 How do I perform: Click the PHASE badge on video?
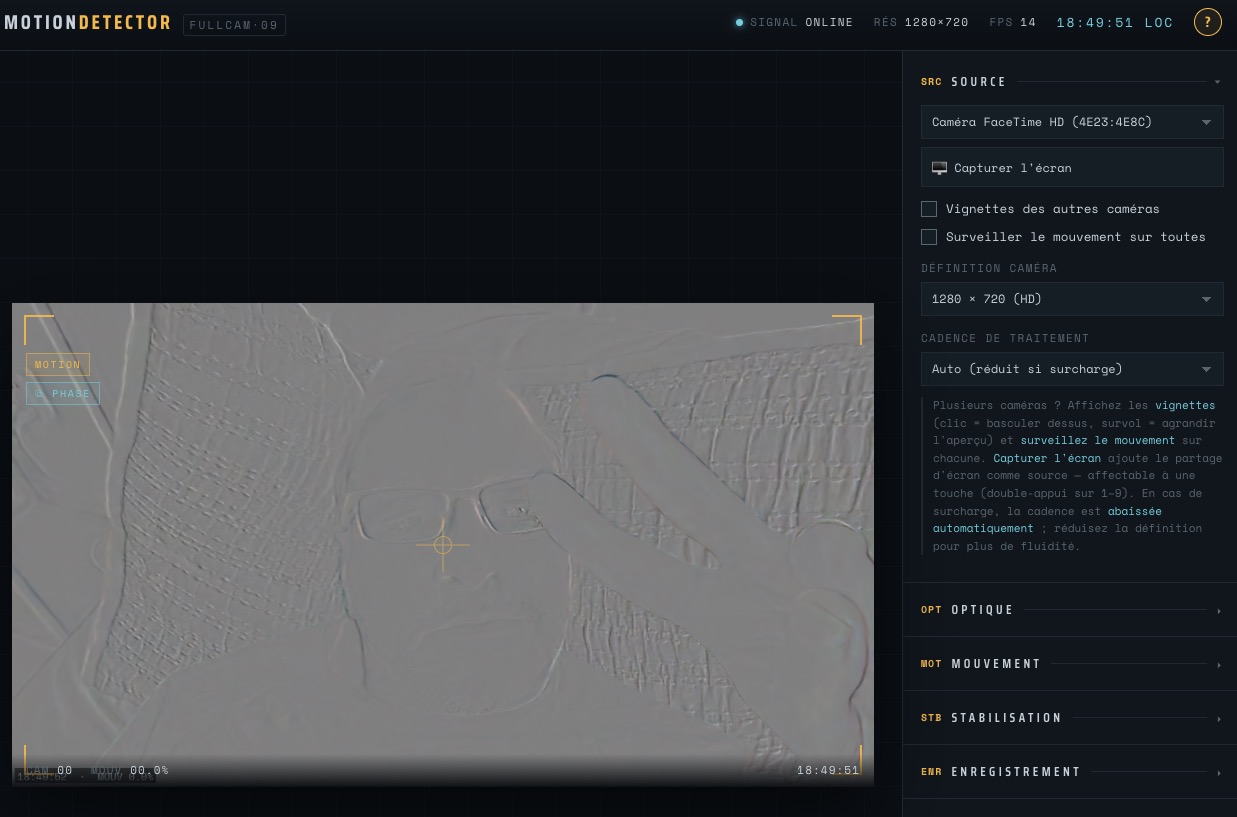(63, 393)
